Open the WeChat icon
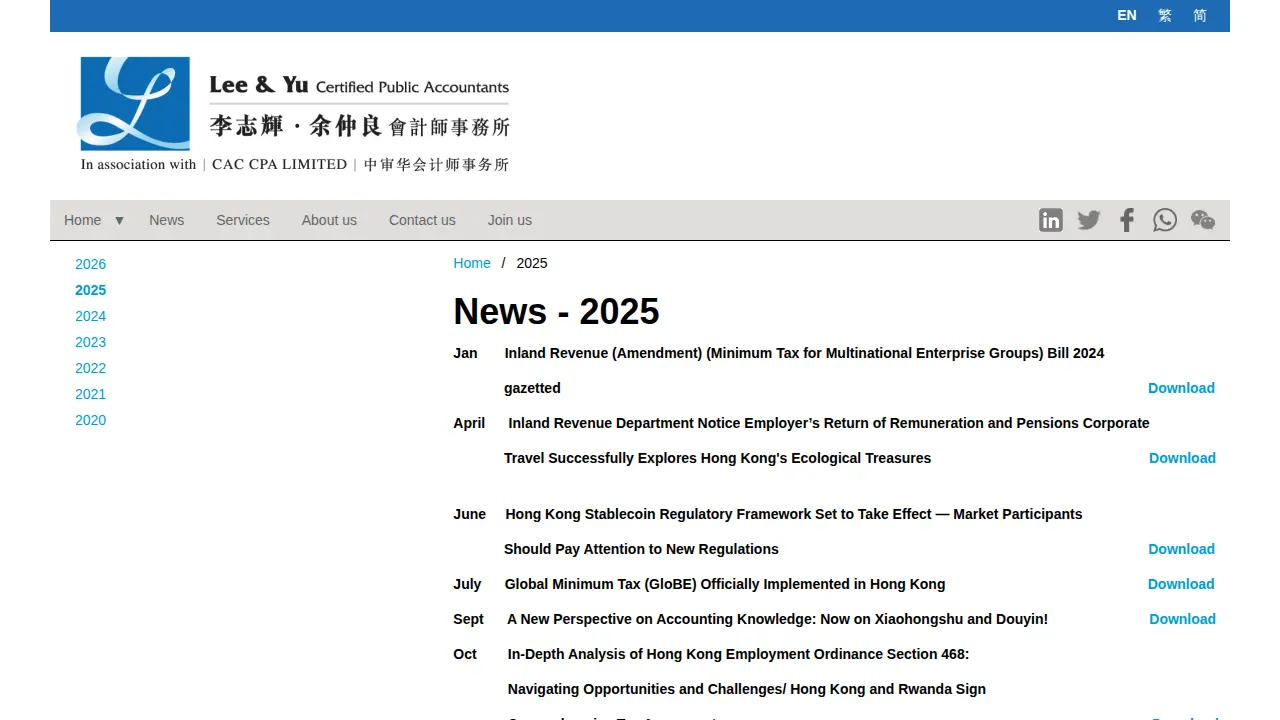 (x=1203, y=220)
